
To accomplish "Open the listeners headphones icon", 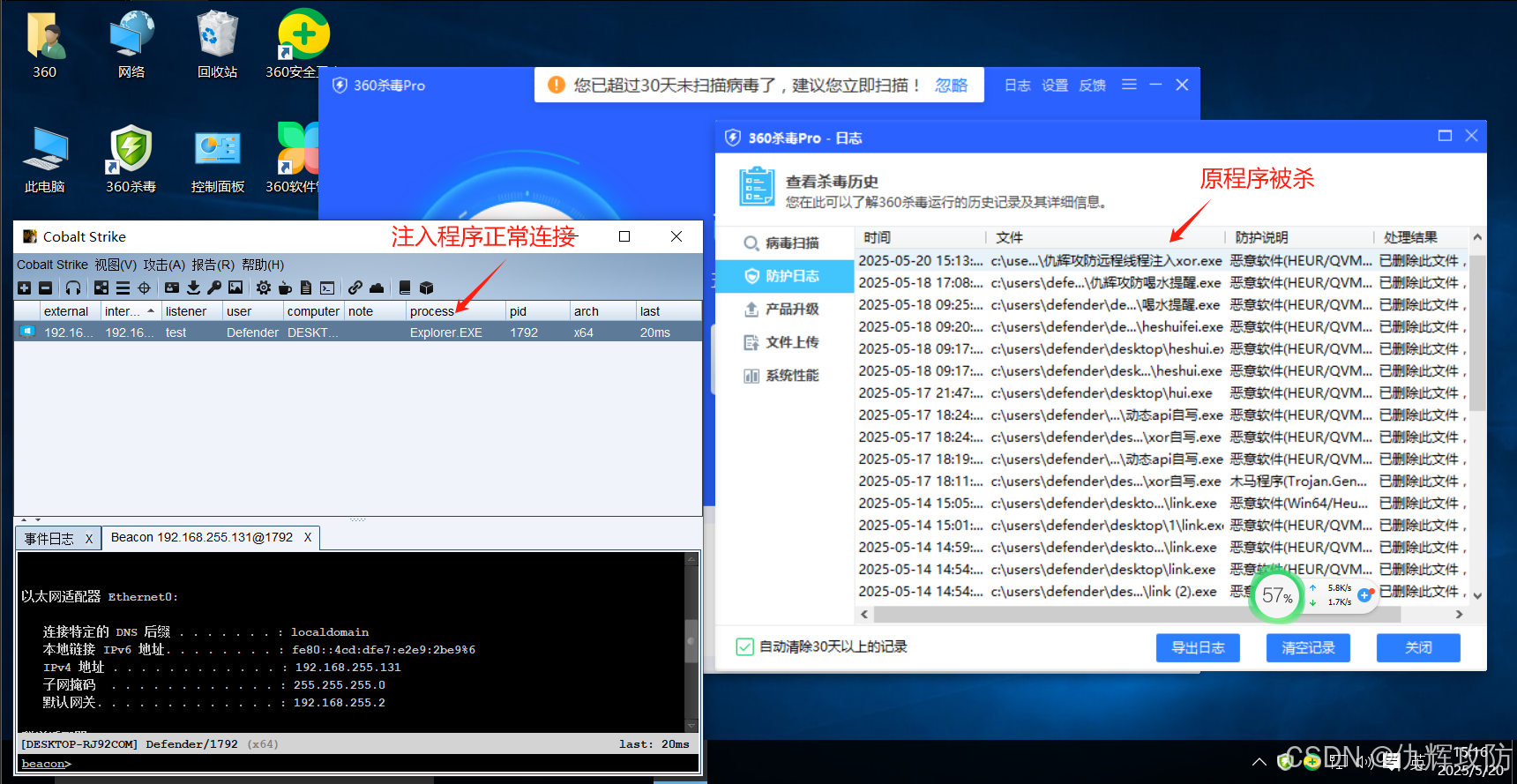I will click(73, 287).
